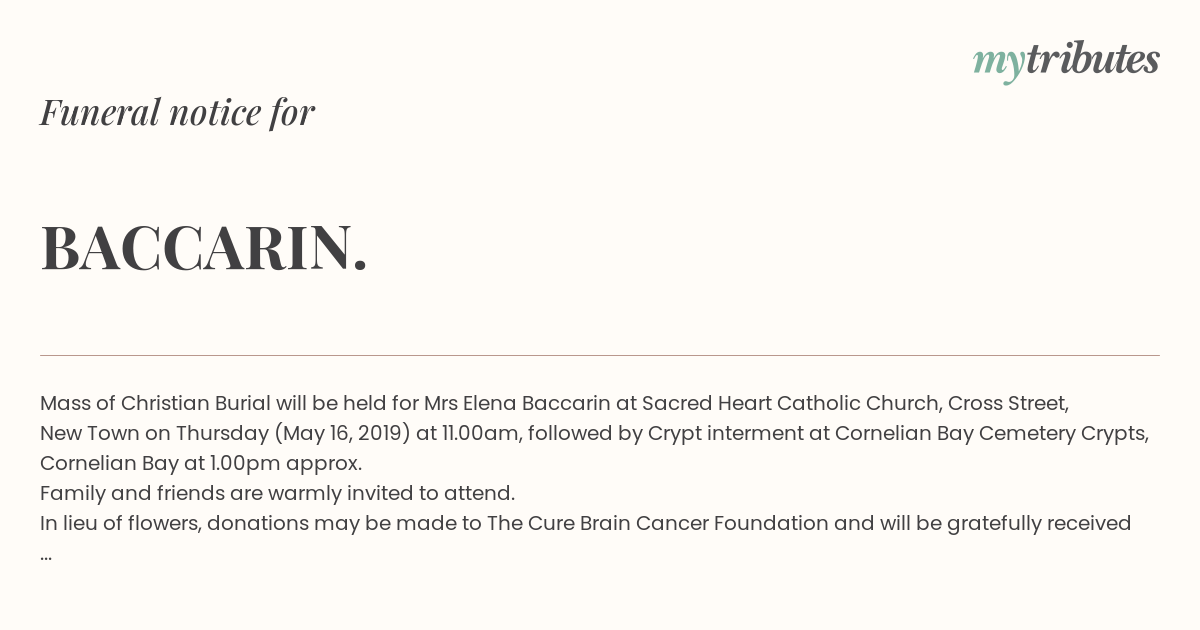The height and width of the screenshot is (630, 1200).
Task: Click the horizontal divider line
Action: click(x=600, y=355)
